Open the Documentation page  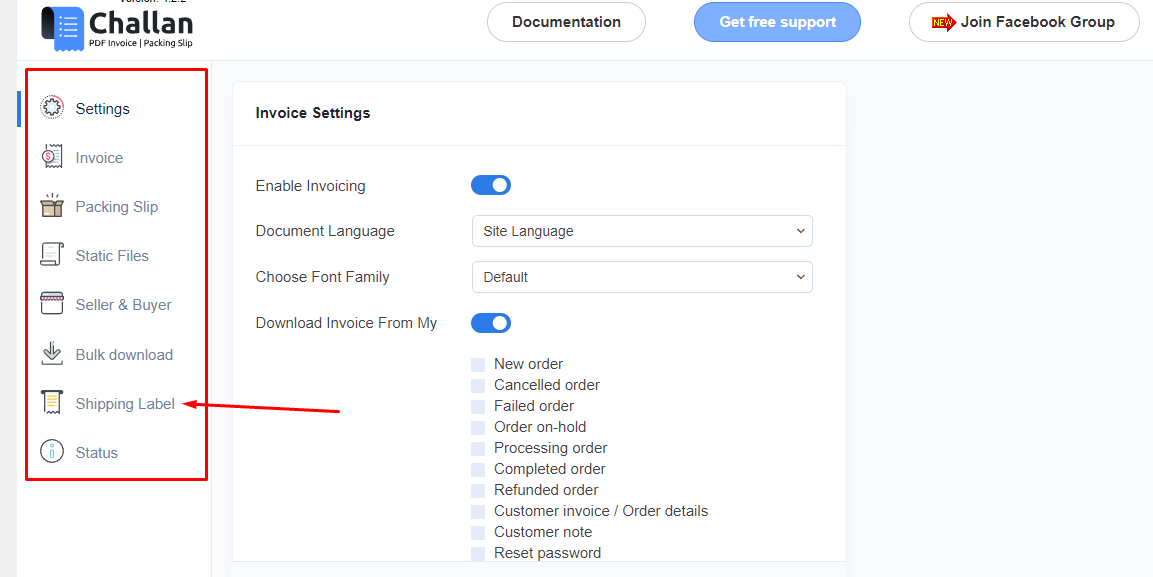point(566,21)
